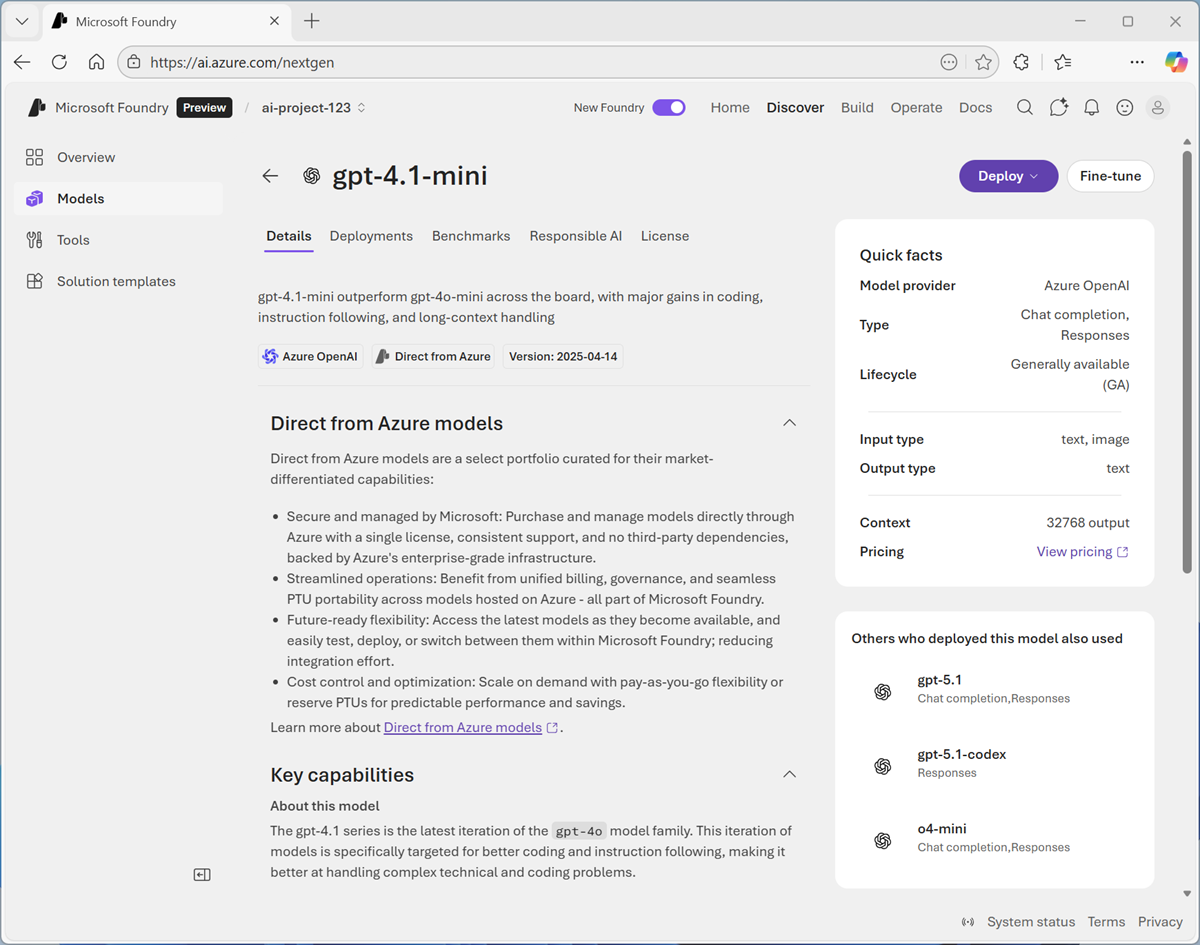Open your account profile icon
Screen dimensions: 1200x945
(1157, 107)
